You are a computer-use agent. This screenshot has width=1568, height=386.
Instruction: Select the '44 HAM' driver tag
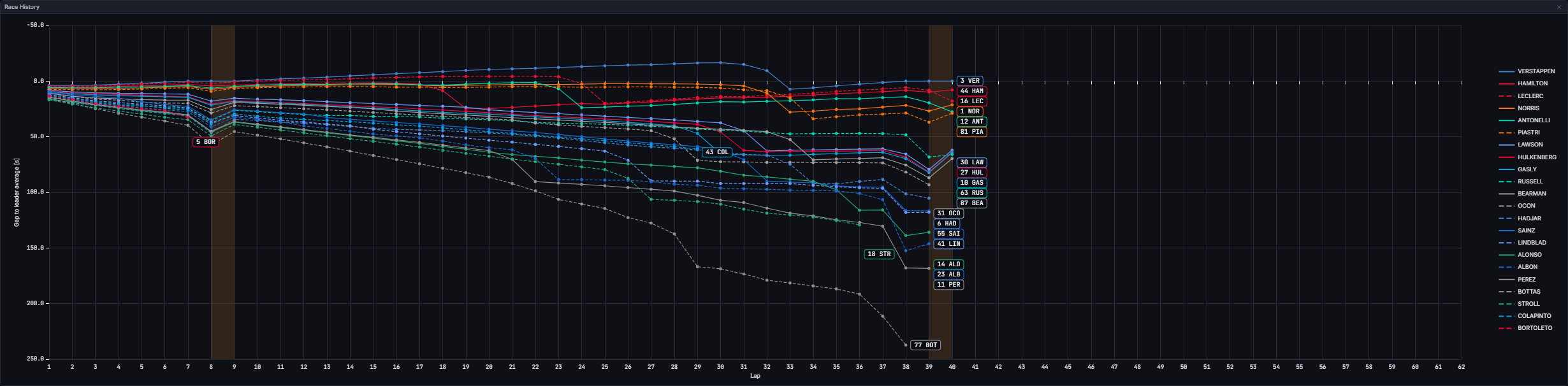click(971, 91)
